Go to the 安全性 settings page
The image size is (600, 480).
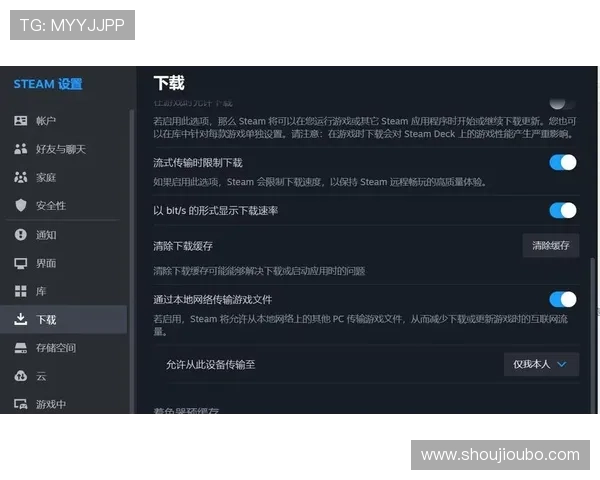[x=64, y=206]
